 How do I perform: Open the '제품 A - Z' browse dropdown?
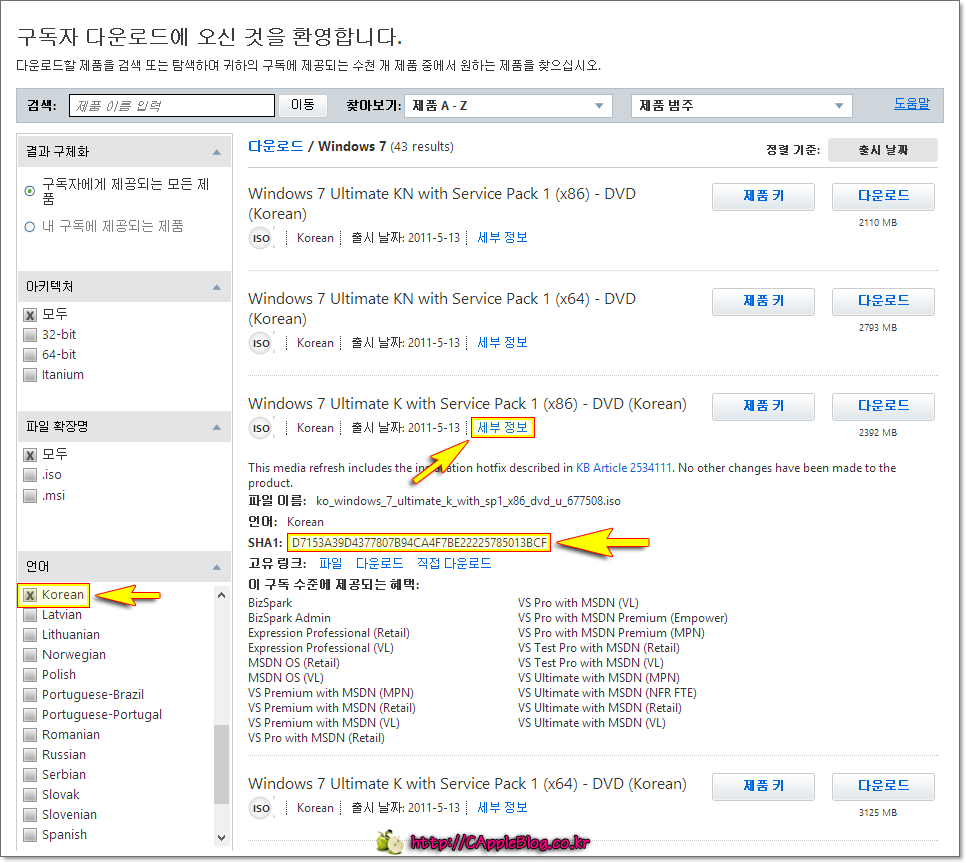point(508,106)
